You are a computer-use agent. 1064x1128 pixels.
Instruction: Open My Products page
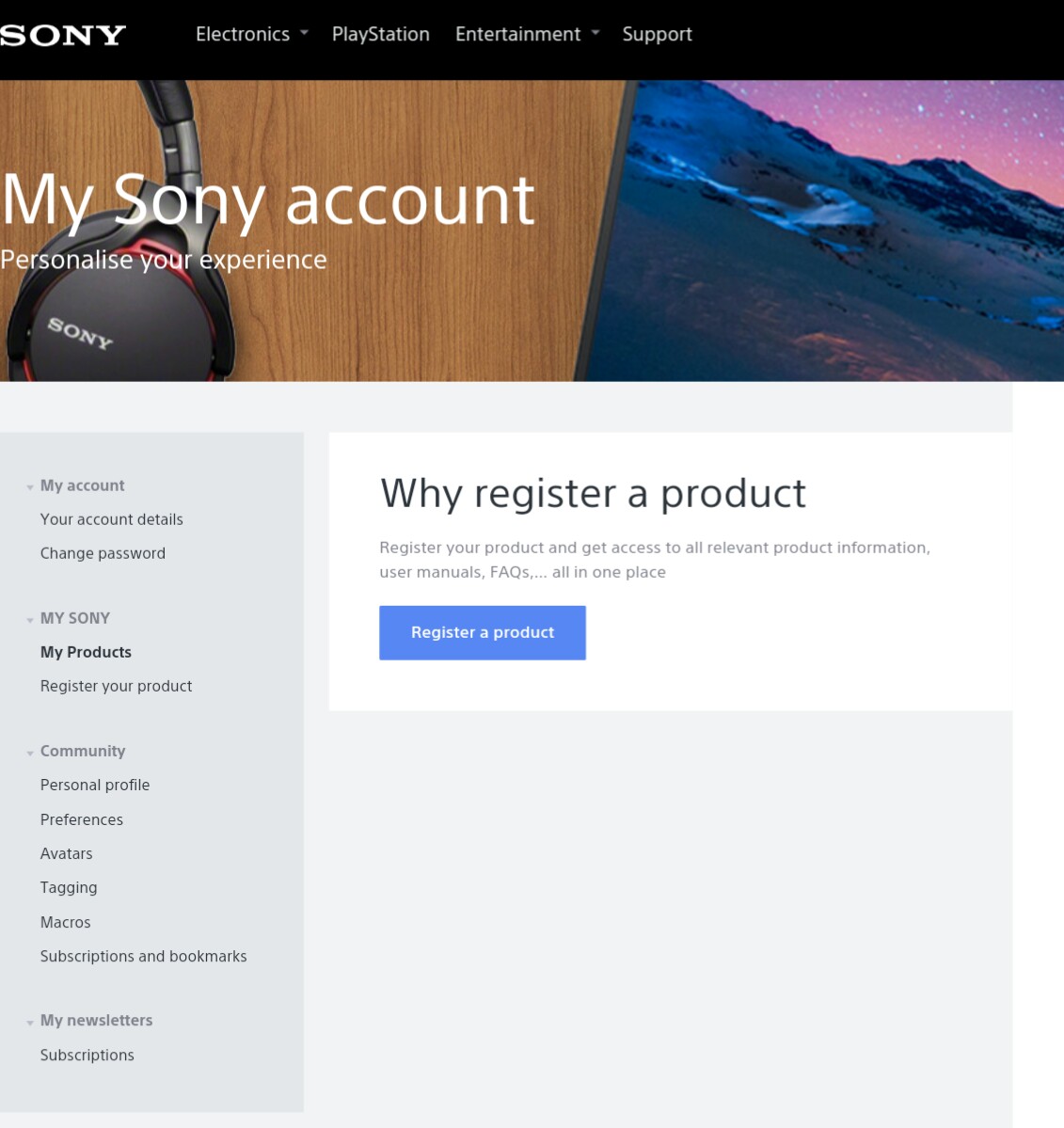coord(86,652)
